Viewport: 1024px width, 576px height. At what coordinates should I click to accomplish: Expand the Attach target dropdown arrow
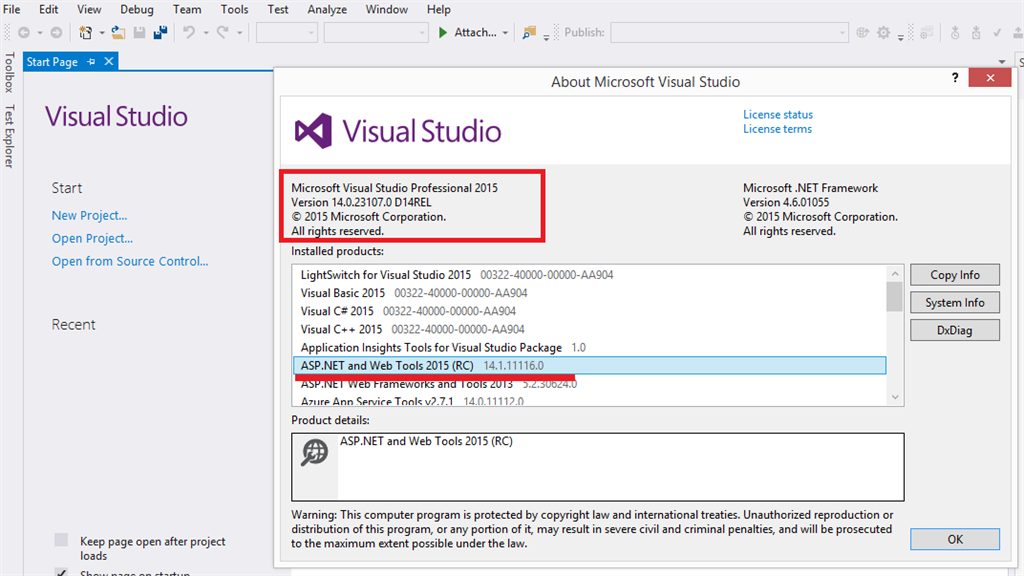(x=505, y=33)
